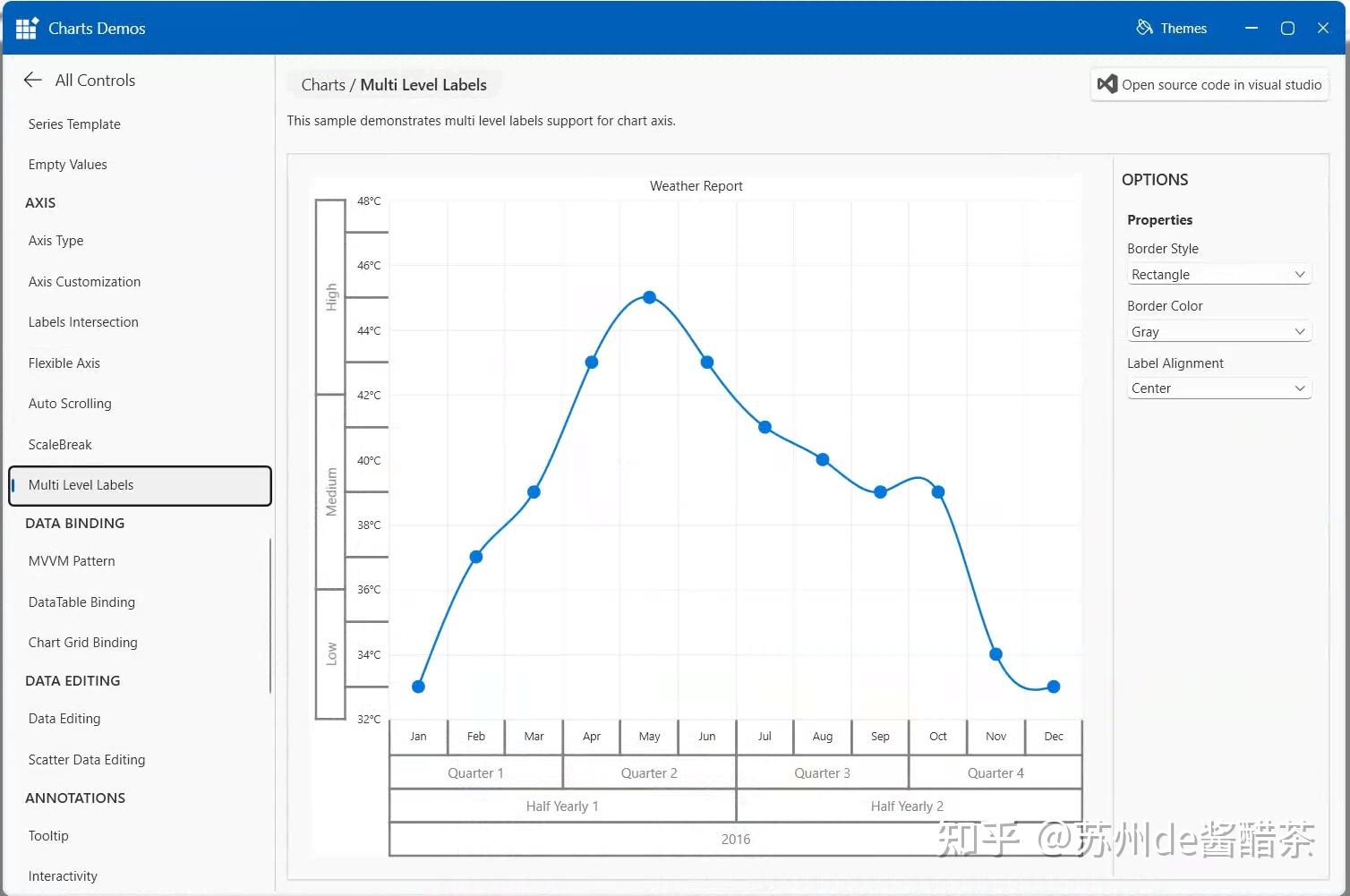
Task: Click the back arrow next to All Controls
Action: click(x=32, y=80)
